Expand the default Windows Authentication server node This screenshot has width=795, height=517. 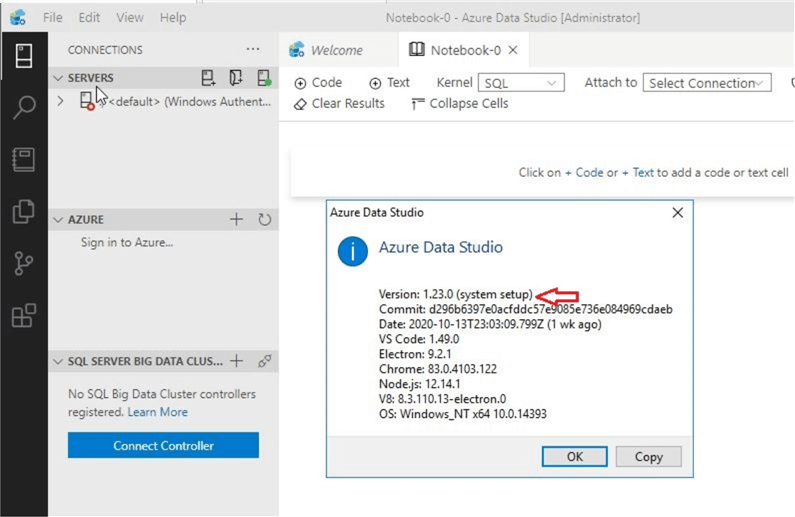click(61, 101)
